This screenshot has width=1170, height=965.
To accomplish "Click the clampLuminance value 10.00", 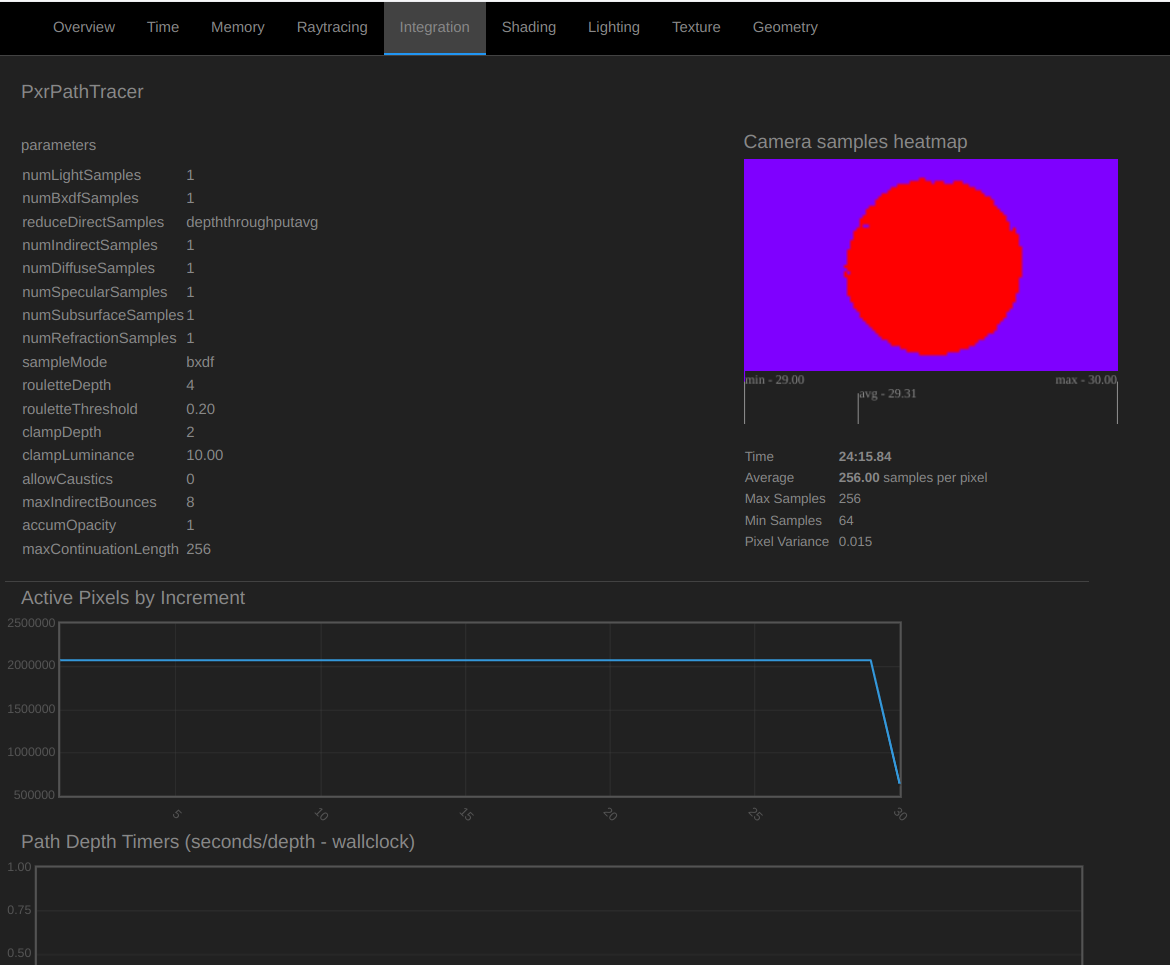I will 204,456.
